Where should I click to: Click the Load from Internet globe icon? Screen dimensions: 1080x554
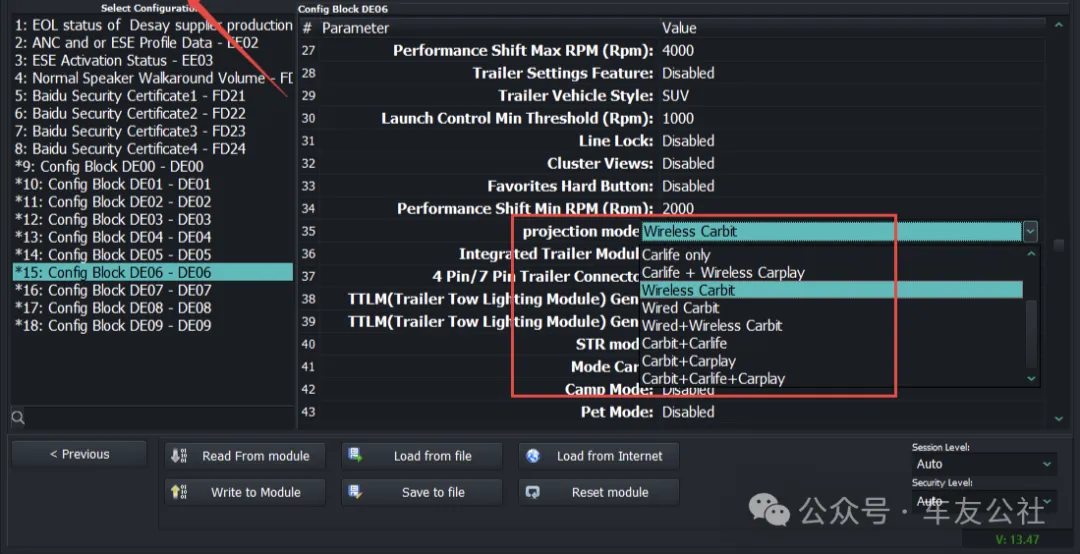(x=534, y=456)
